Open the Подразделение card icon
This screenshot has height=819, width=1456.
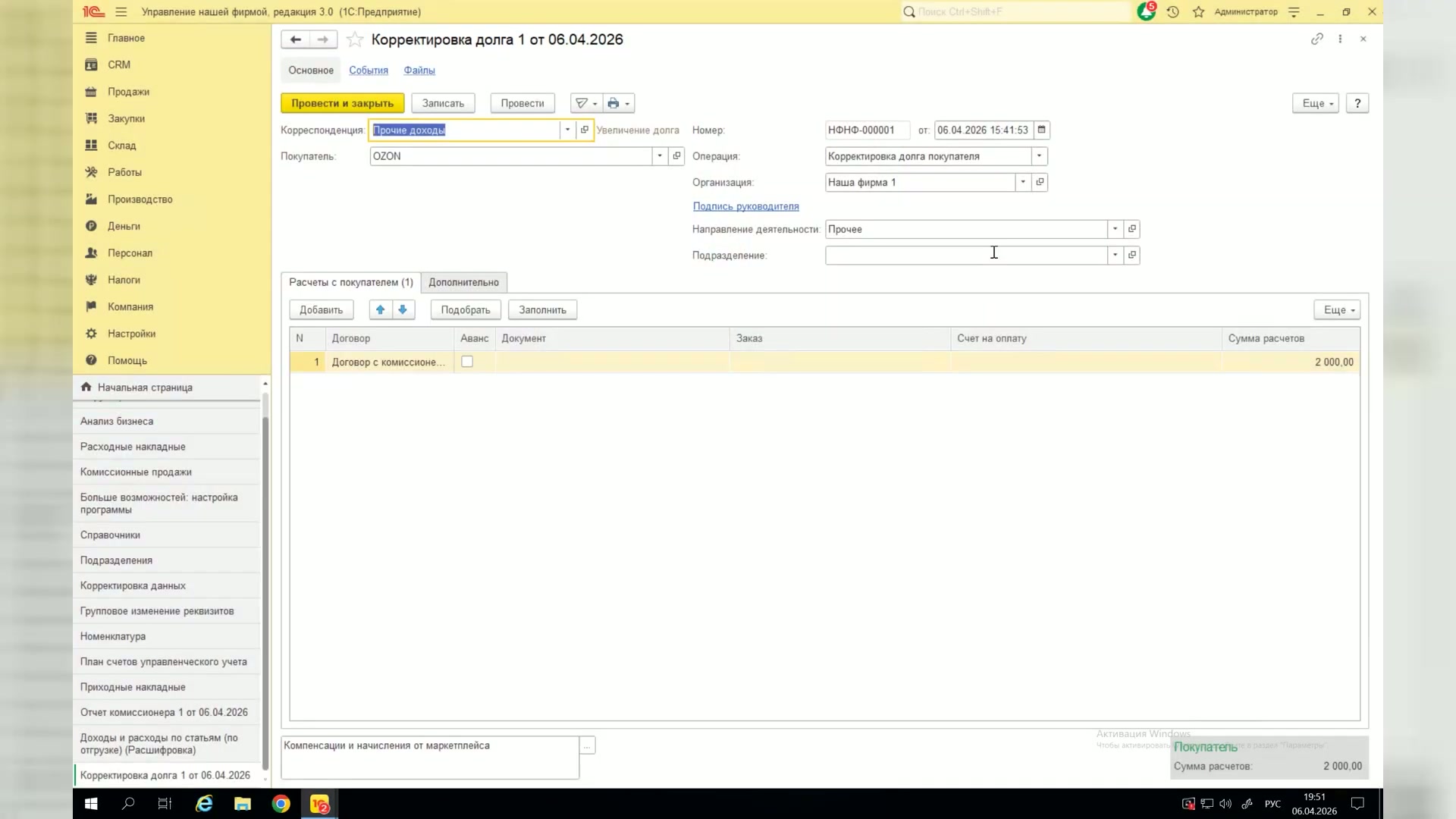coord(1131,256)
